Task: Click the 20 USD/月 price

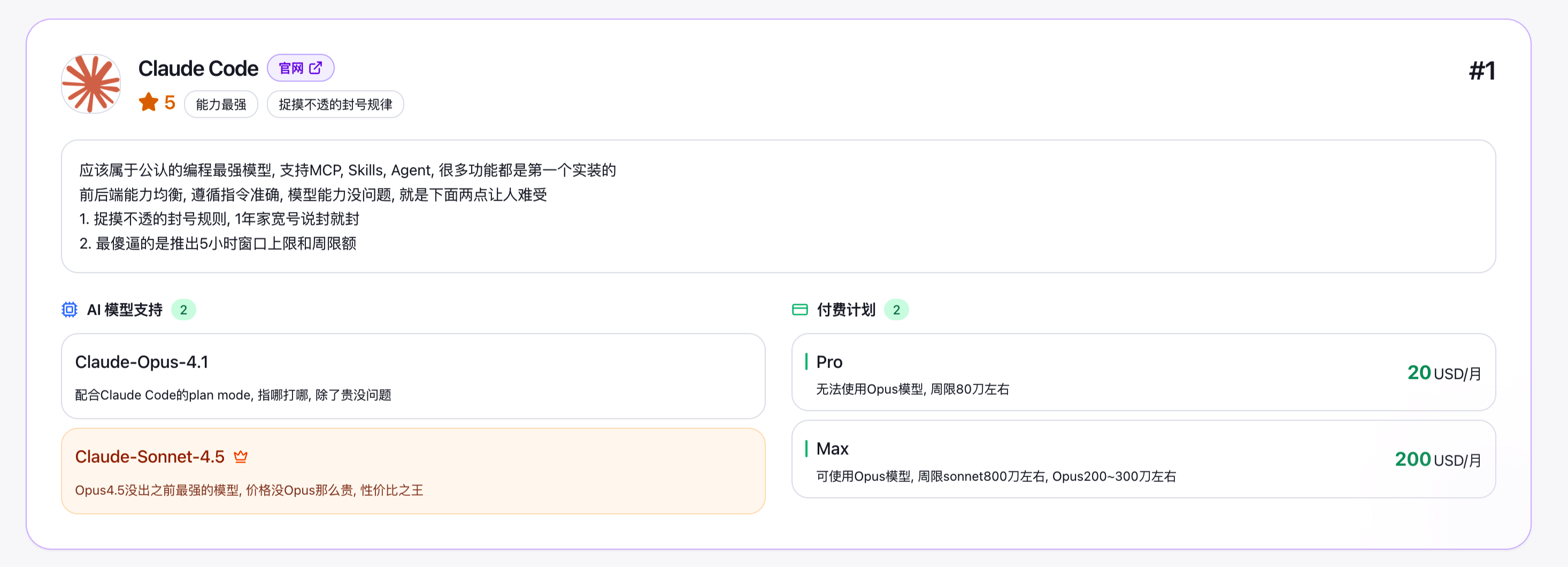Action: [x=1443, y=373]
